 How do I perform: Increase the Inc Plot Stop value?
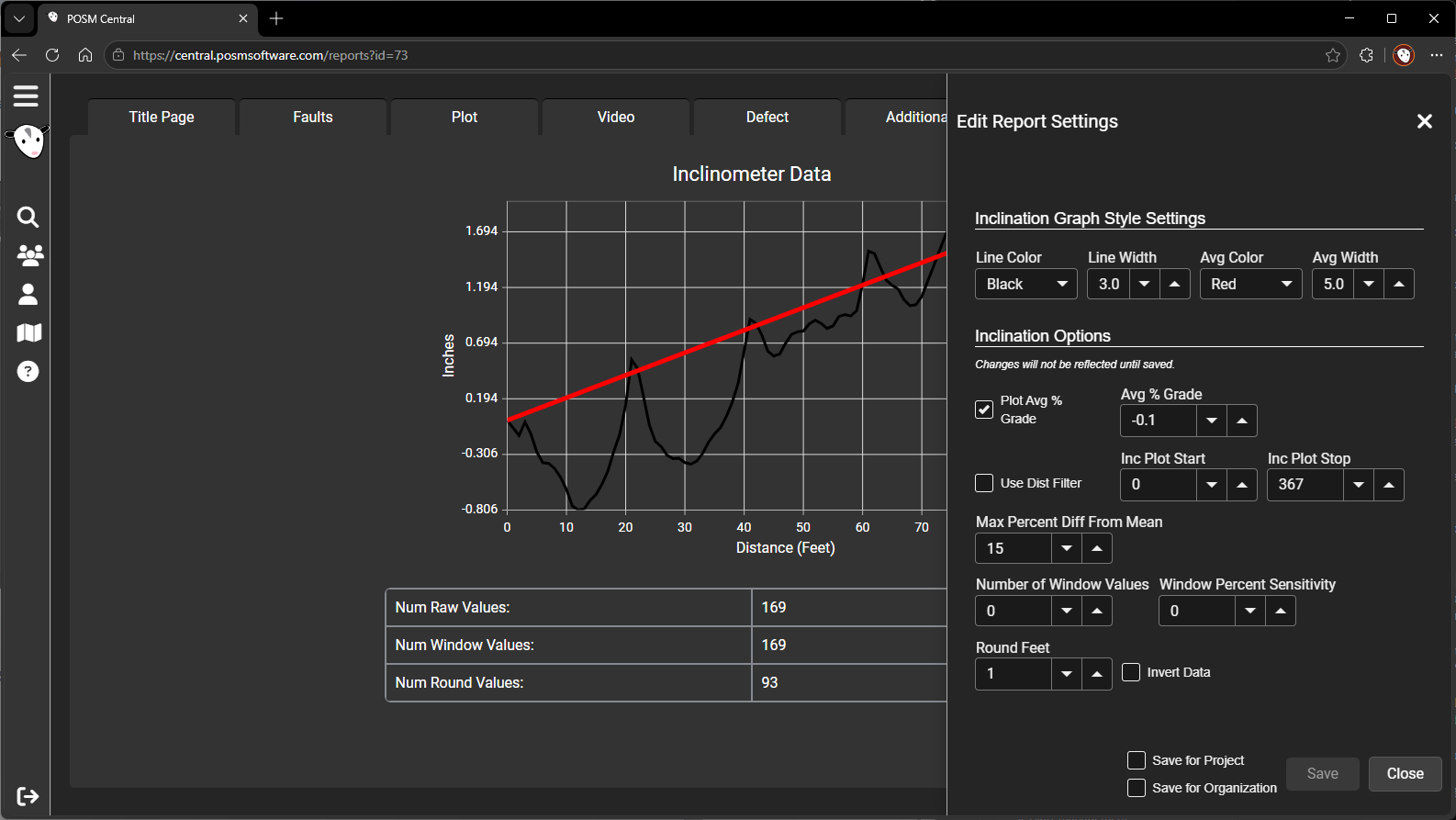click(x=1389, y=485)
